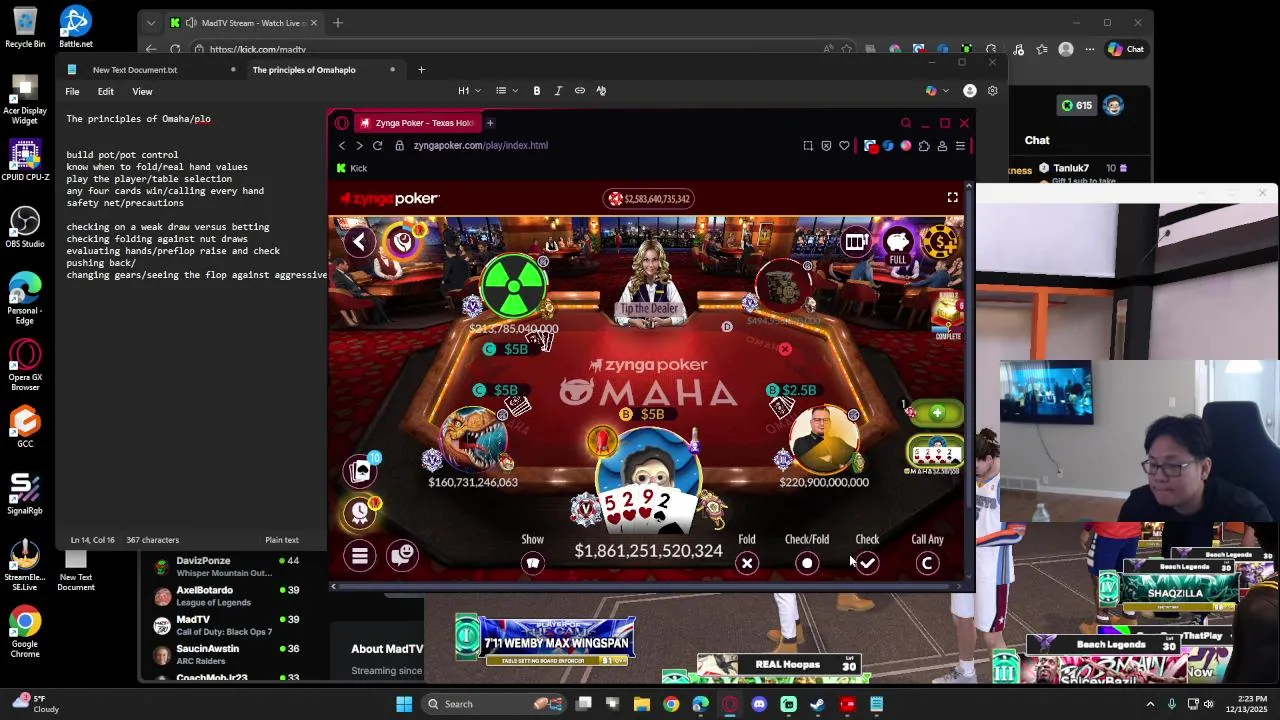The height and width of the screenshot is (720, 1280).
Task: Insert a link in Notepad
Action: (x=579, y=91)
